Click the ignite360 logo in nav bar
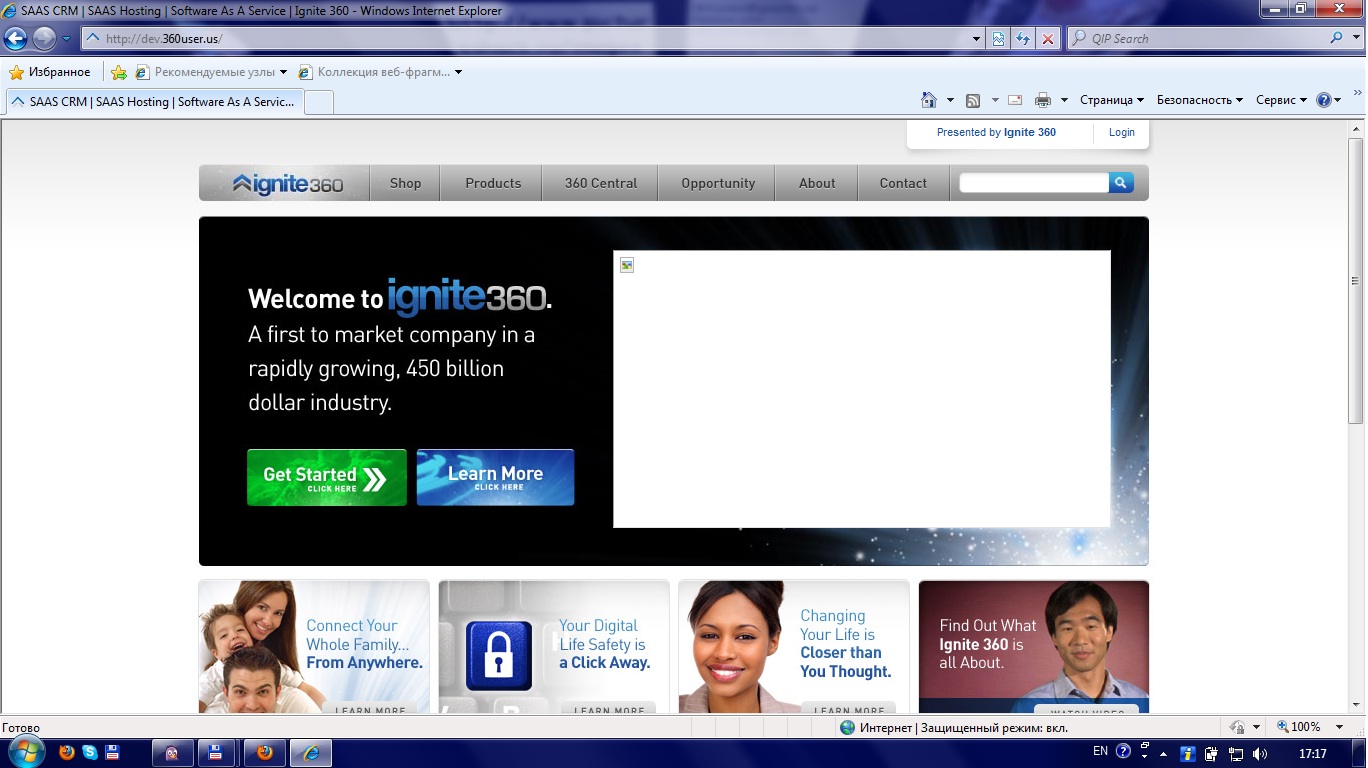The image size is (1368, 768). (288, 184)
